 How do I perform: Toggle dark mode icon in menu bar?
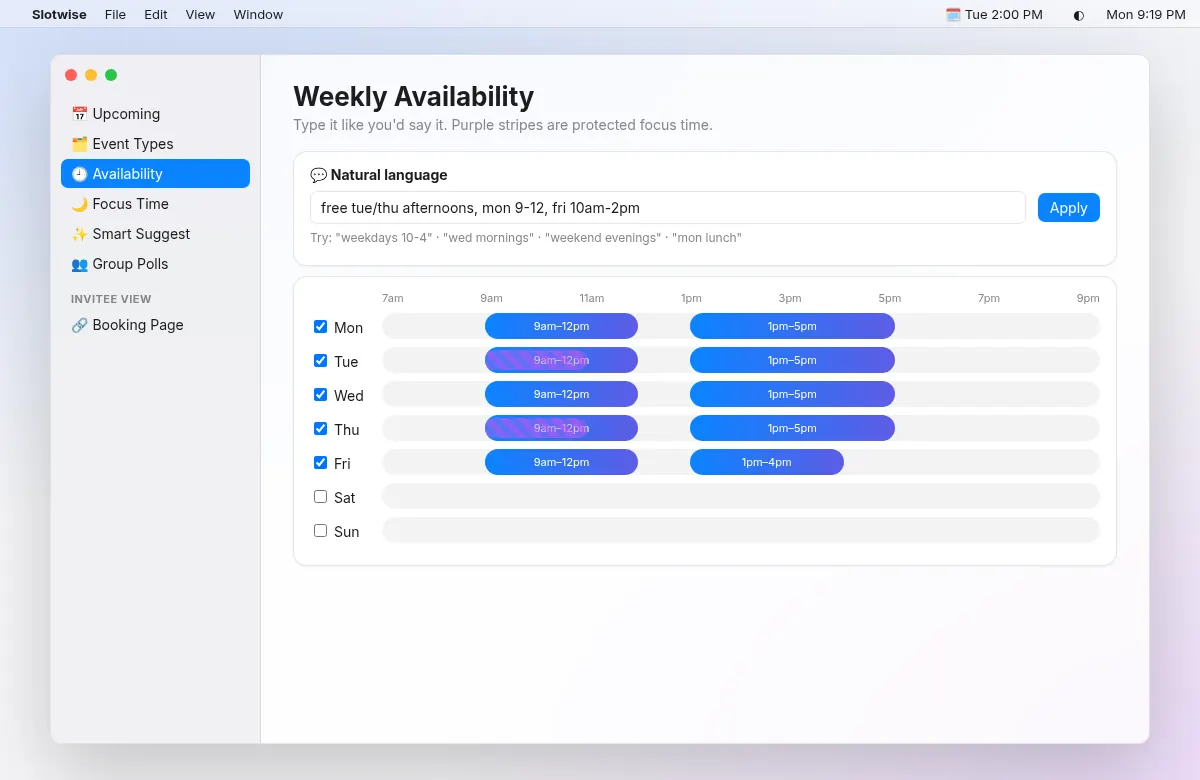point(1078,15)
